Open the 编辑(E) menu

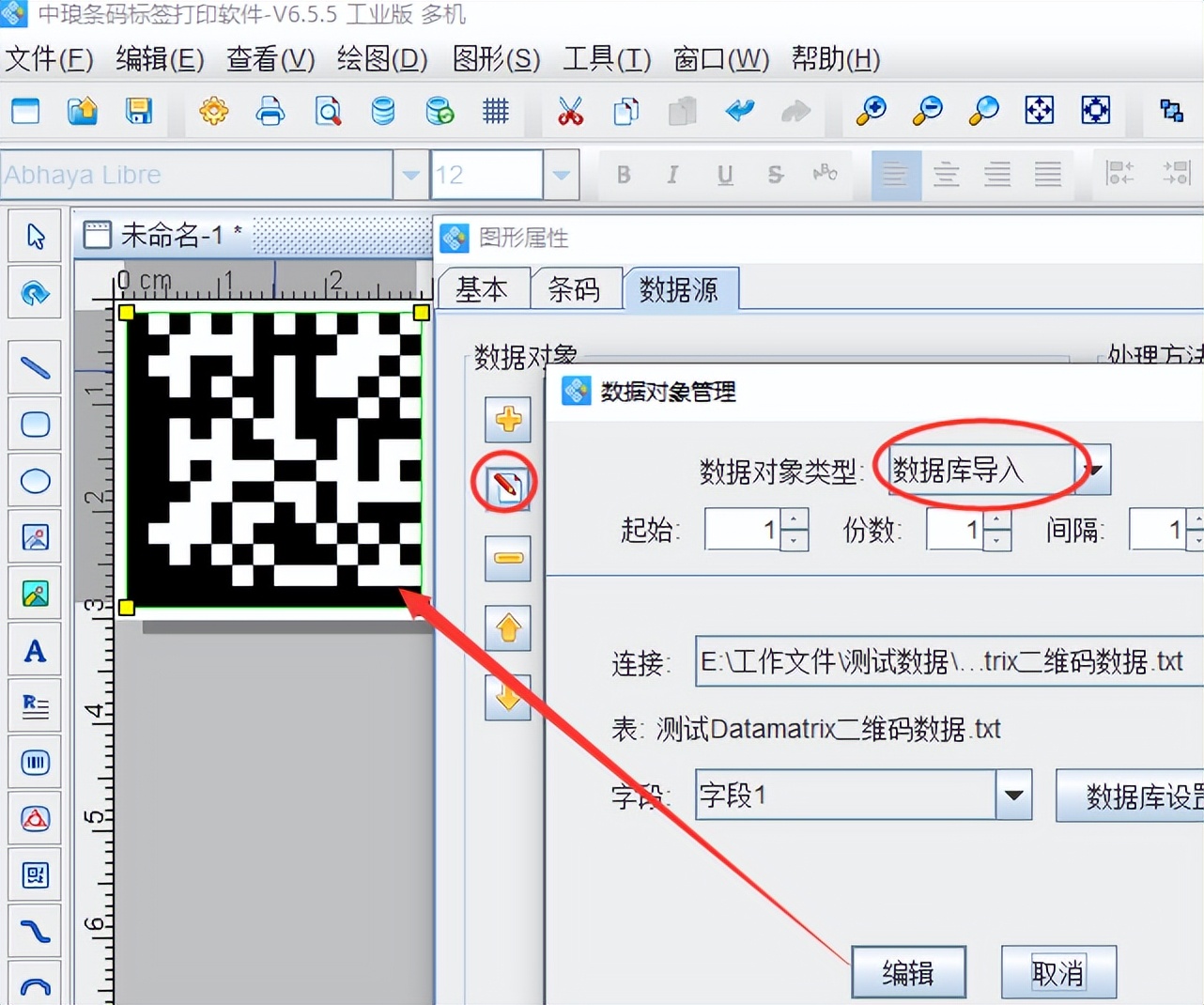[160, 59]
